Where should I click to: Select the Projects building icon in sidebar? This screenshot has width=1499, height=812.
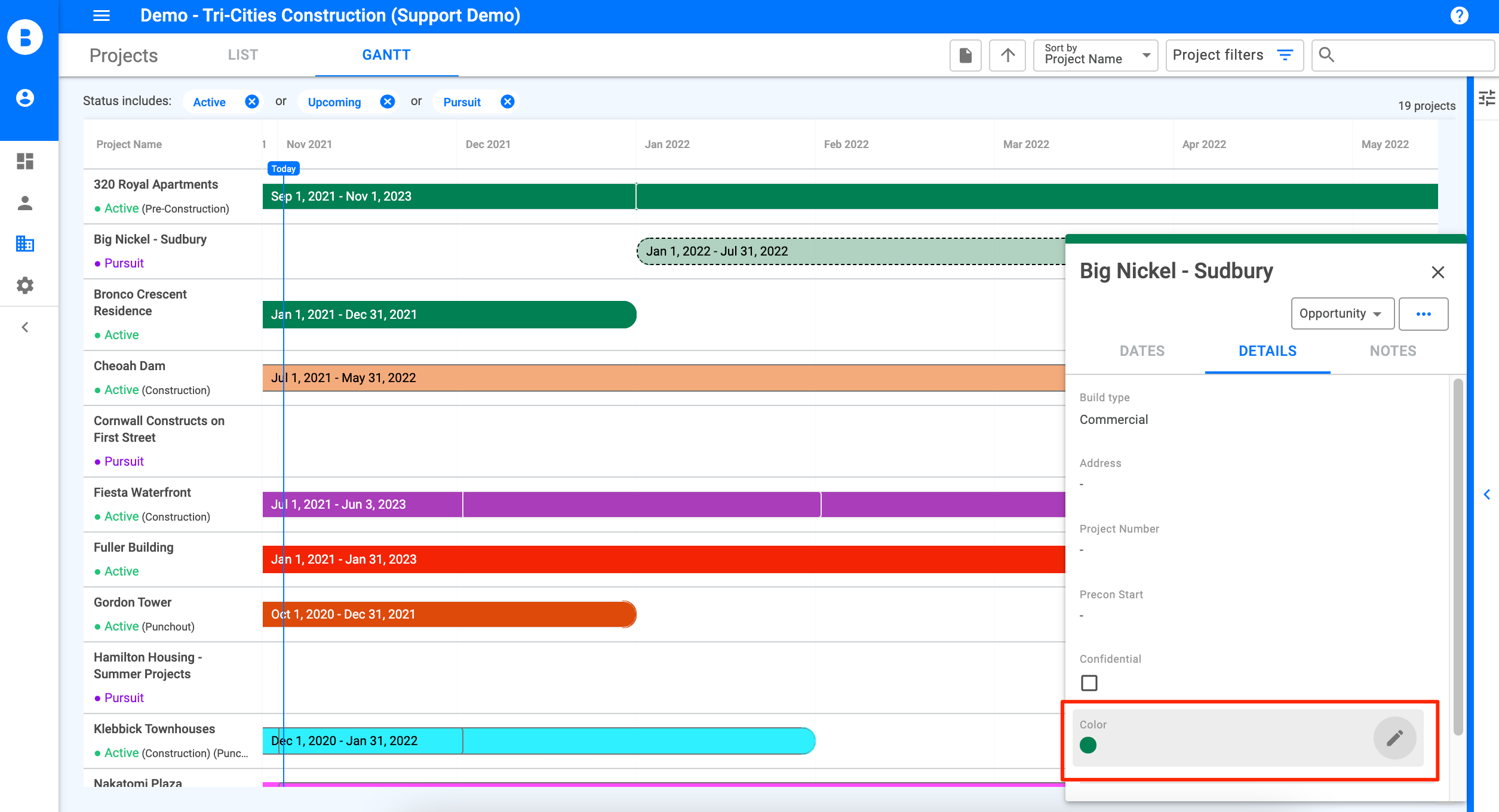[x=25, y=244]
